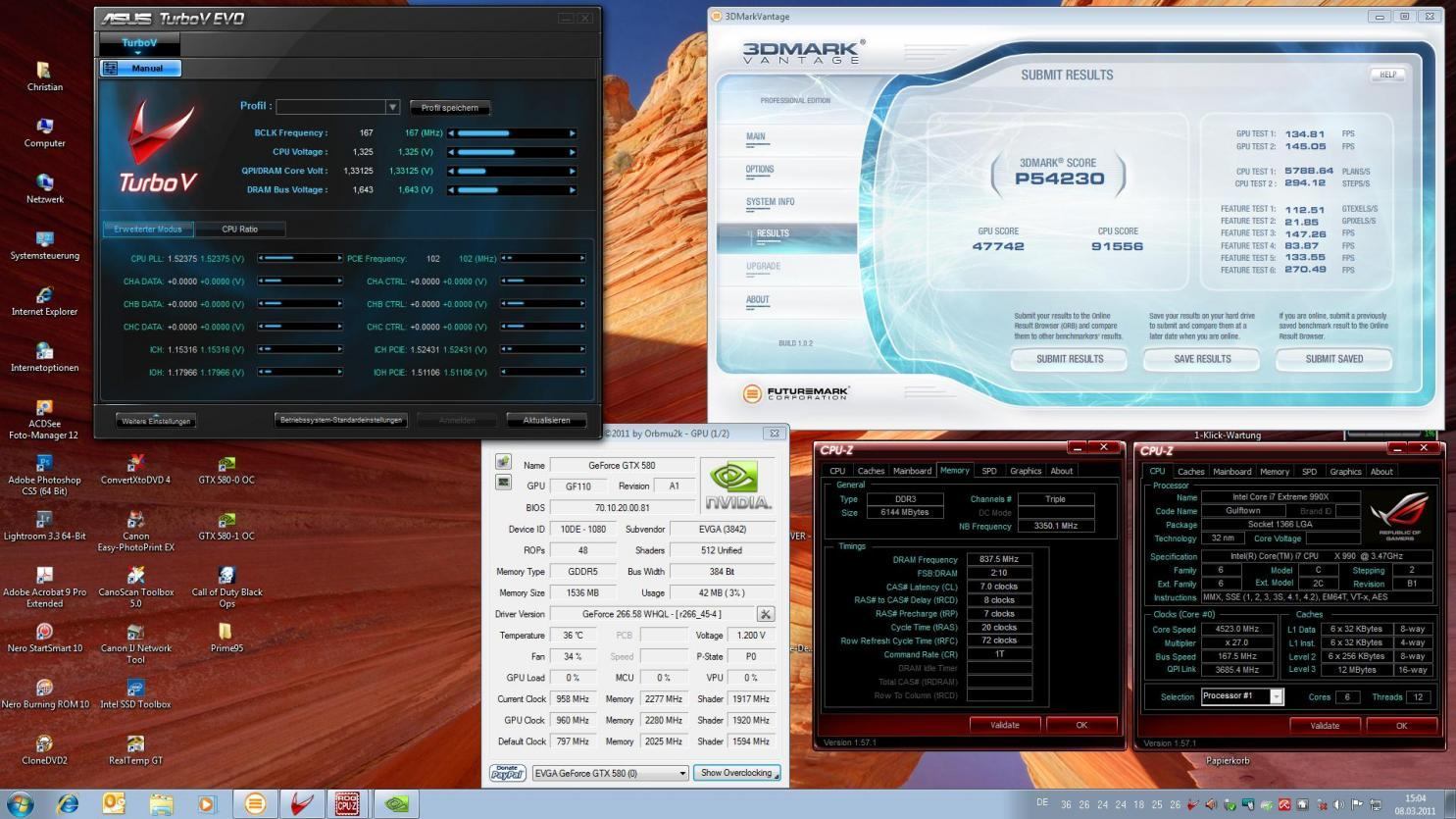Adjust the DRAM Bus Voltage slider
Viewport: 1456px width, 819px height.
tap(512, 190)
